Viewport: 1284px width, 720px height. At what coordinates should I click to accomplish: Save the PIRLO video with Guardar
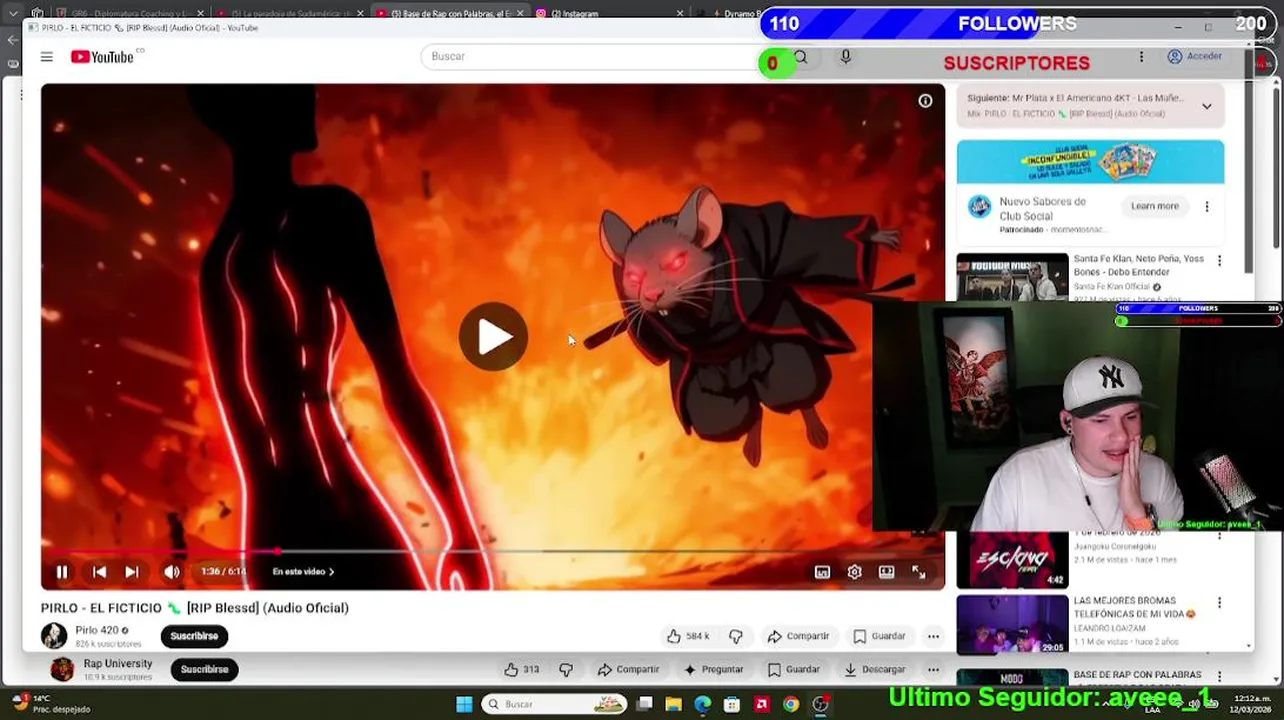point(879,636)
